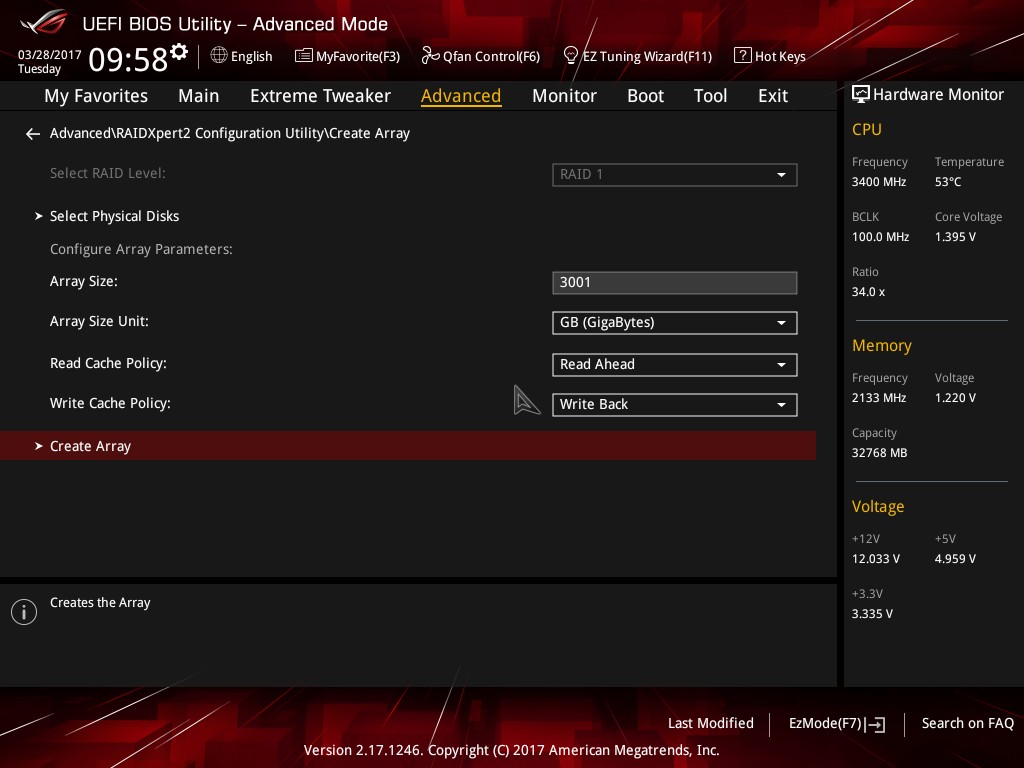Click the info icon near Creates the Array

click(23, 611)
